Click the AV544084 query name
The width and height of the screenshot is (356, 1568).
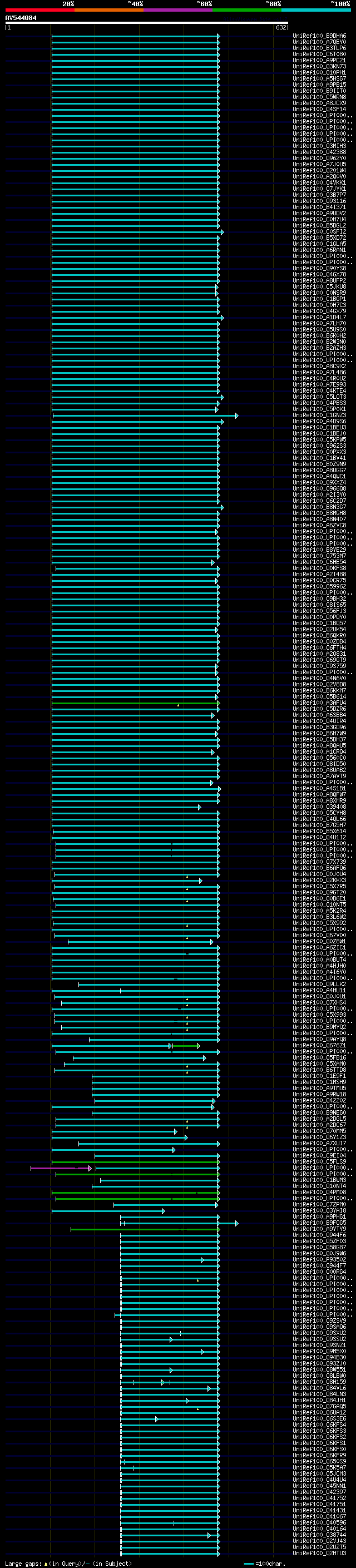tap(21, 18)
